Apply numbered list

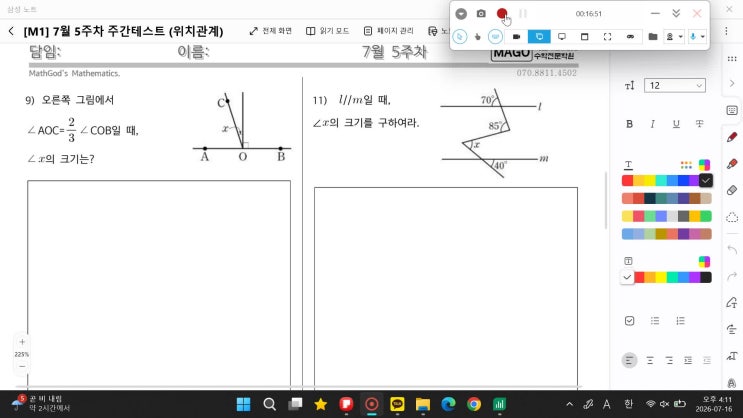680,321
